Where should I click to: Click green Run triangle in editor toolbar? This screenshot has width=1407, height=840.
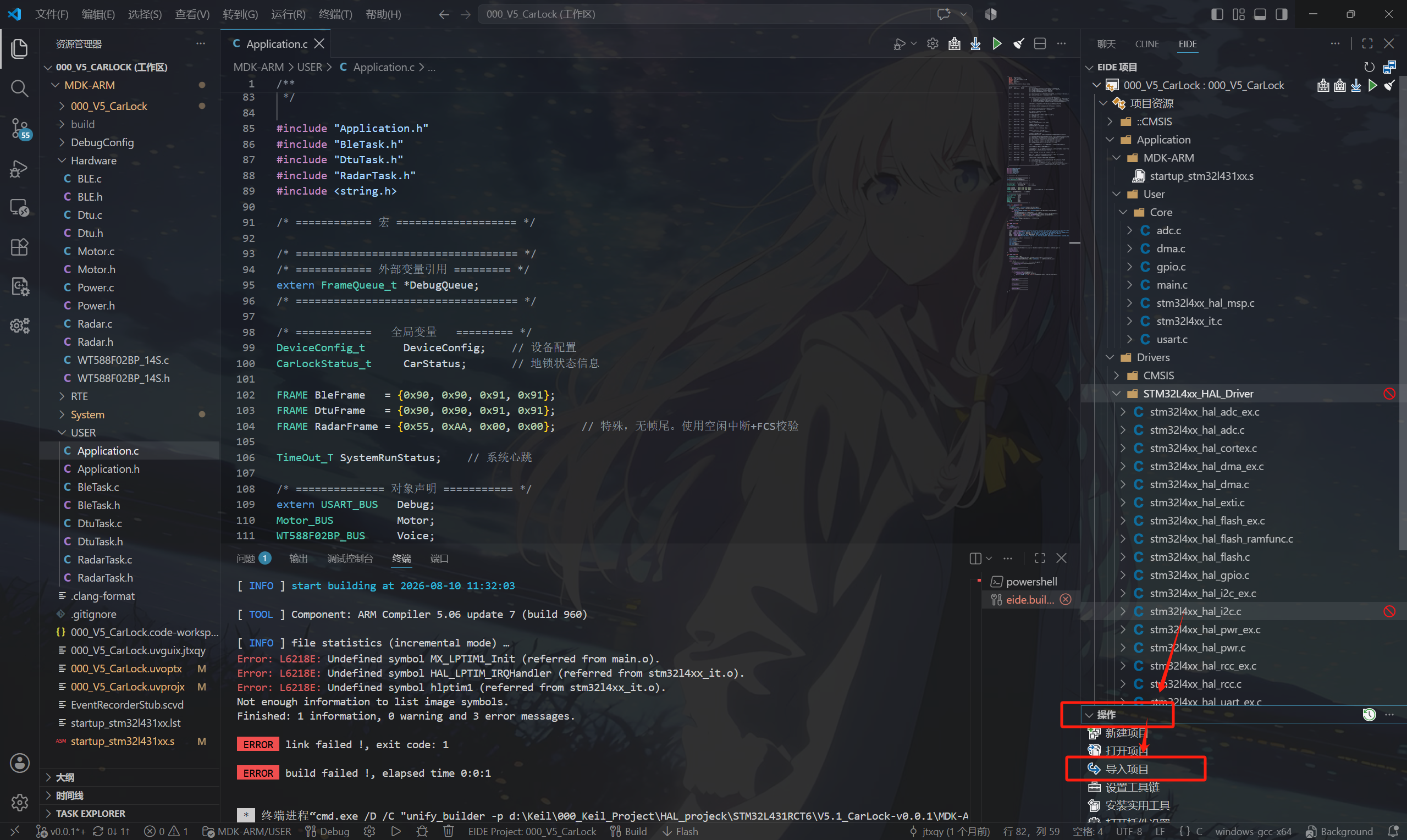click(997, 43)
